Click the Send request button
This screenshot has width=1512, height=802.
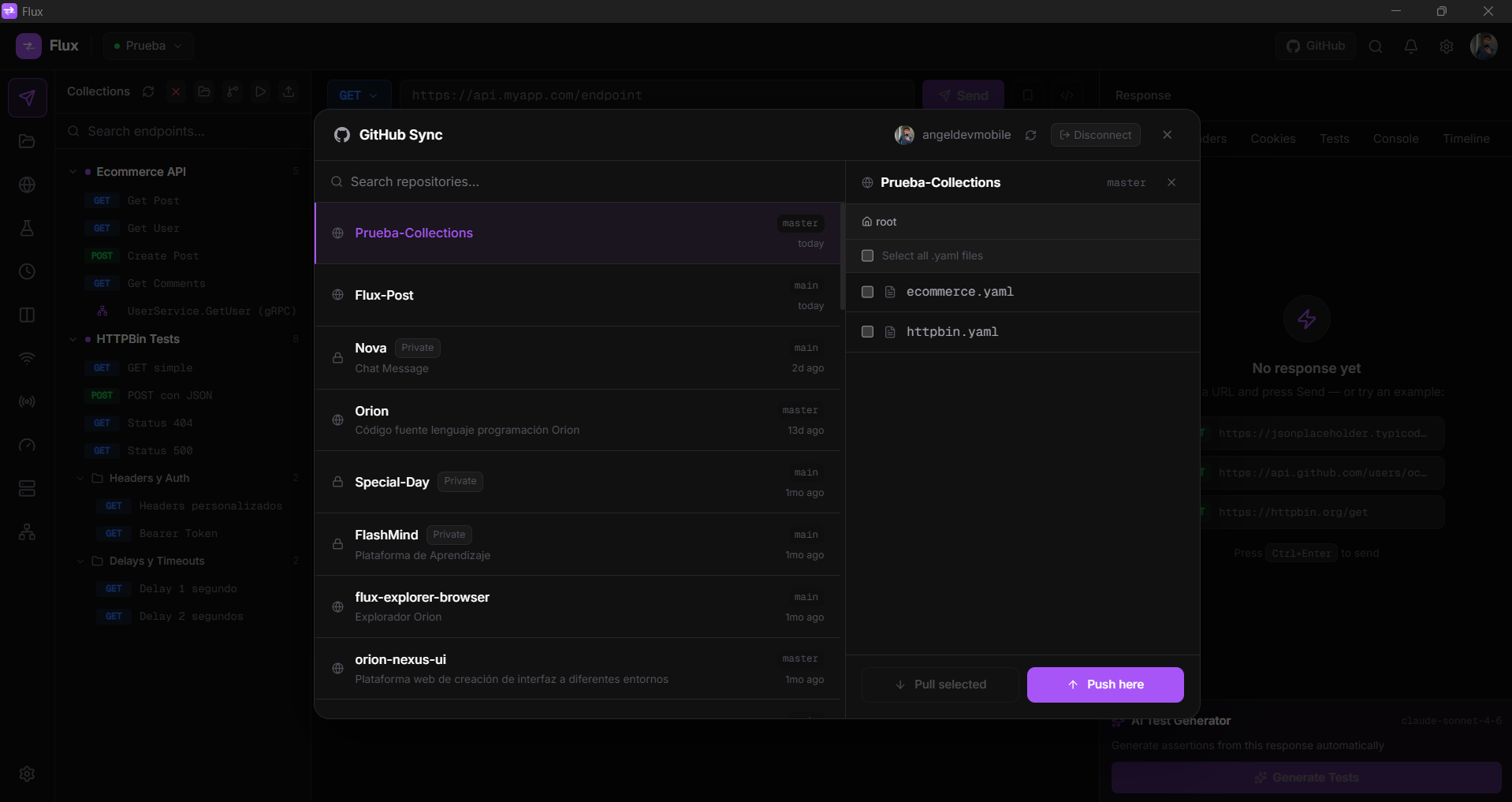coord(963,95)
